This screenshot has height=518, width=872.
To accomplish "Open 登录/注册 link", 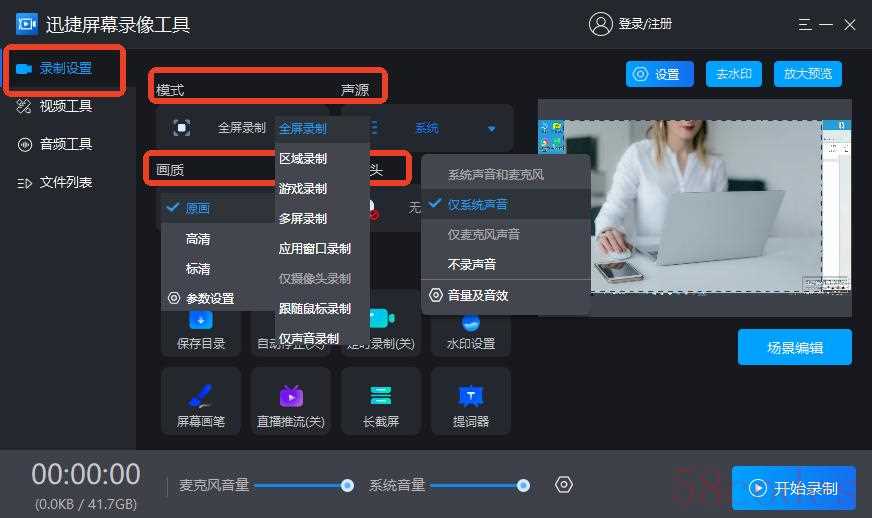I will [x=645, y=24].
